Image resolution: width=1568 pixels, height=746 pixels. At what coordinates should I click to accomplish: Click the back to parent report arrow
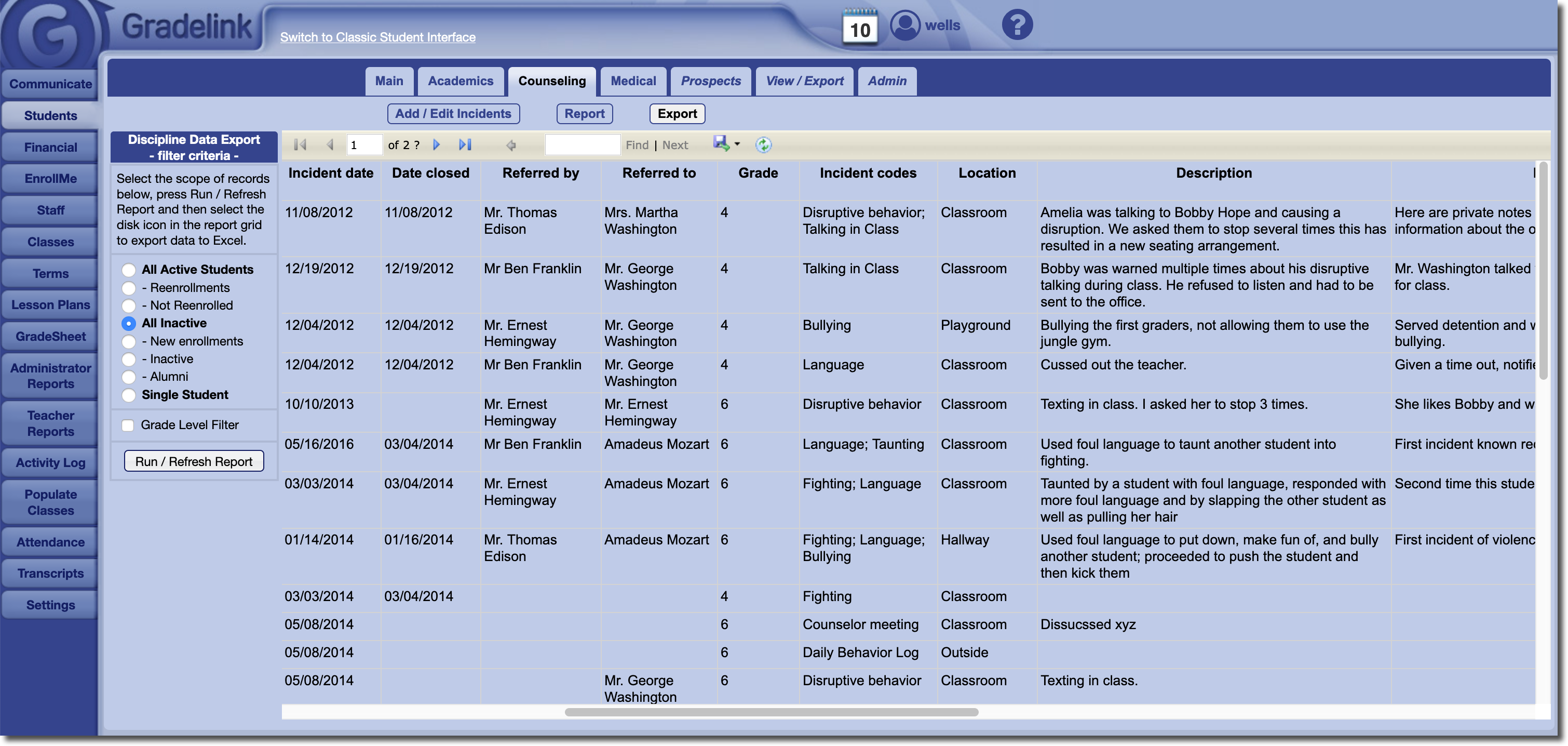click(x=511, y=145)
